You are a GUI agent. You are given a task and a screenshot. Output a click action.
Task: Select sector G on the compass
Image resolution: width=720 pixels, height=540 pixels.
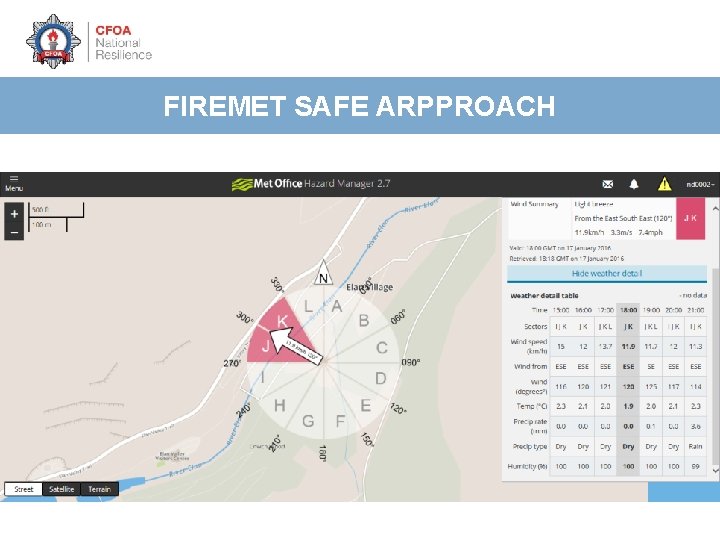coord(308,421)
